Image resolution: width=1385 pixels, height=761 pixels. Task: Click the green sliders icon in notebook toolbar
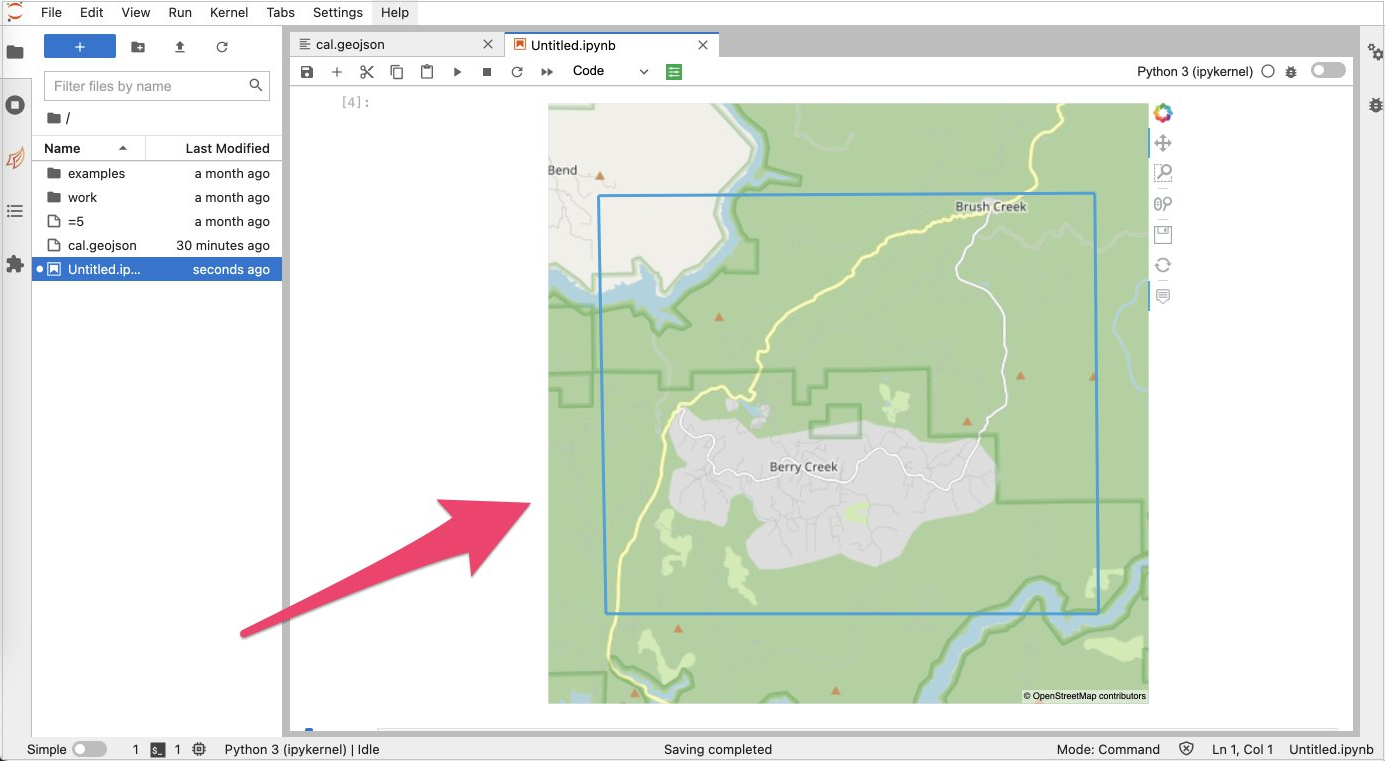coord(674,72)
